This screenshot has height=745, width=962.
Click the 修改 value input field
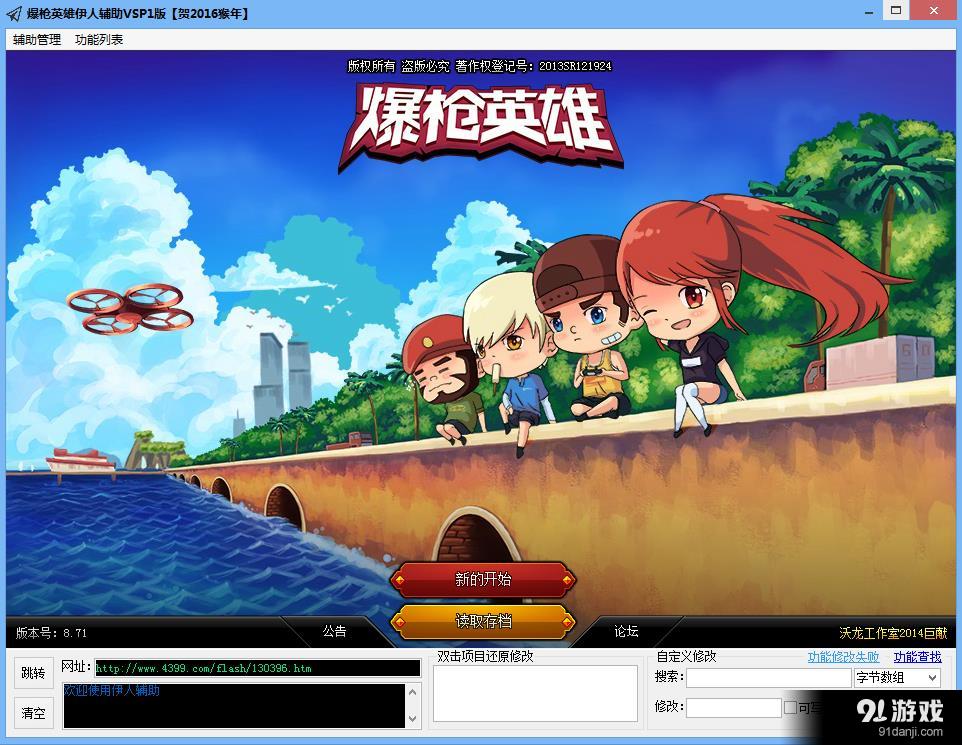[734, 708]
